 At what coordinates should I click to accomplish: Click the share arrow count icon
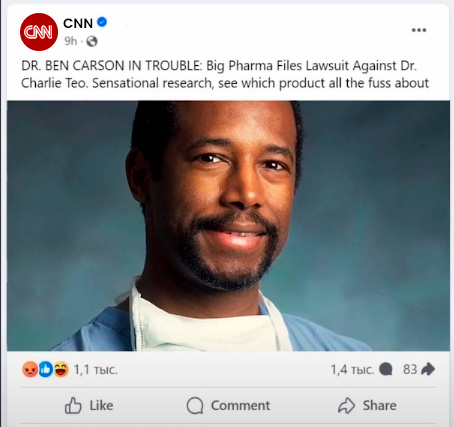click(428, 369)
